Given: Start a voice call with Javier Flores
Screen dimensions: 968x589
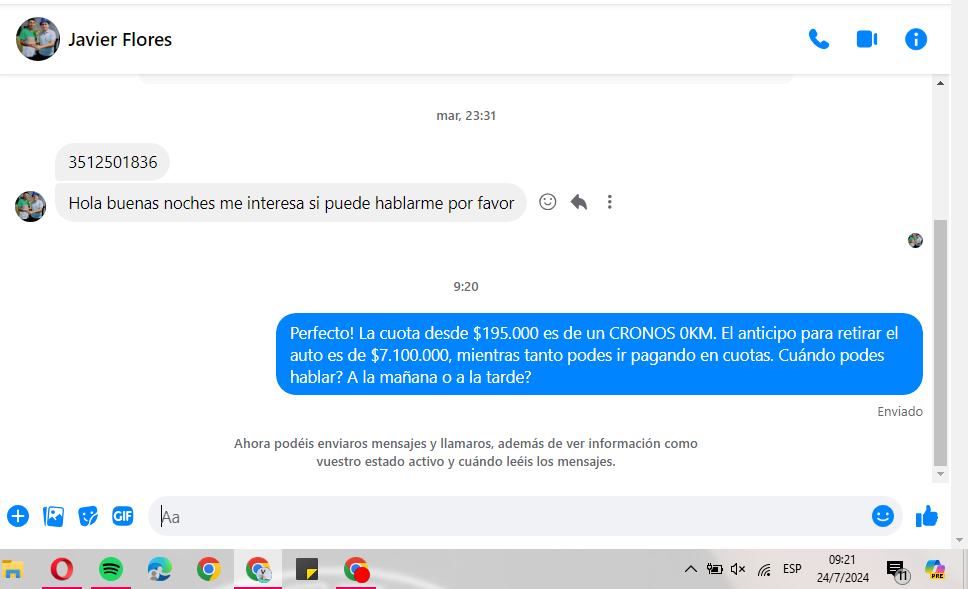Looking at the screenshot, I should click(x=819, y=39).
